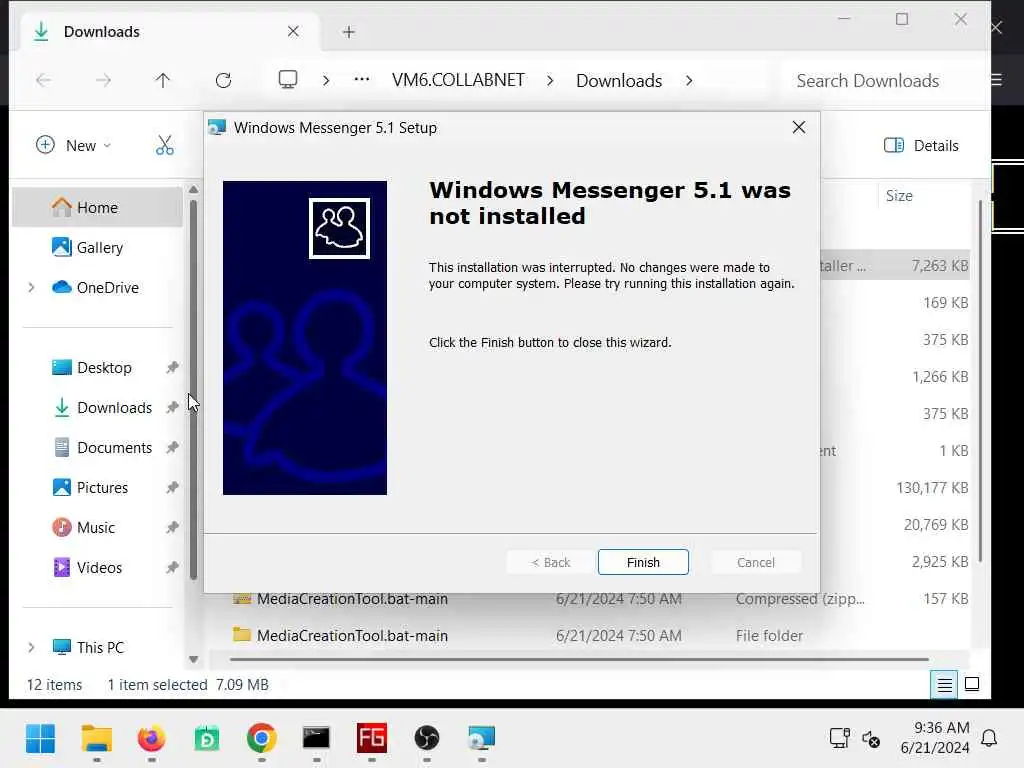Open the notifications bell

989,738
